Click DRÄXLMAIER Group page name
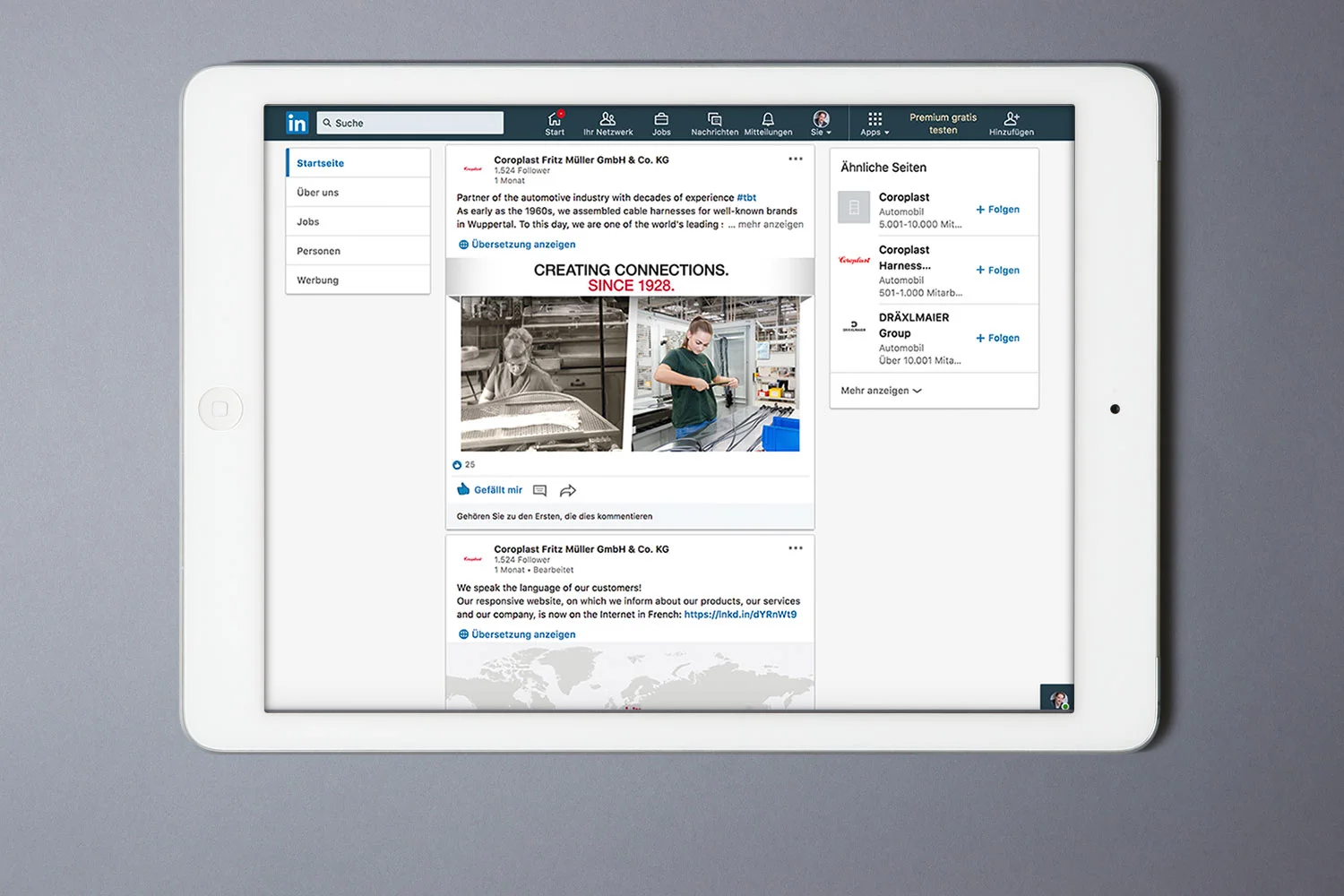 coord(914,325)
